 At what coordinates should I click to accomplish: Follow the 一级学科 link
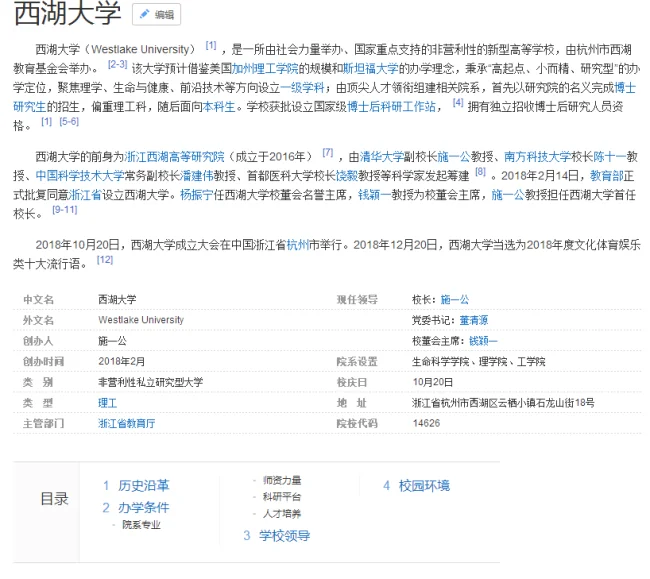click(302, 87)
